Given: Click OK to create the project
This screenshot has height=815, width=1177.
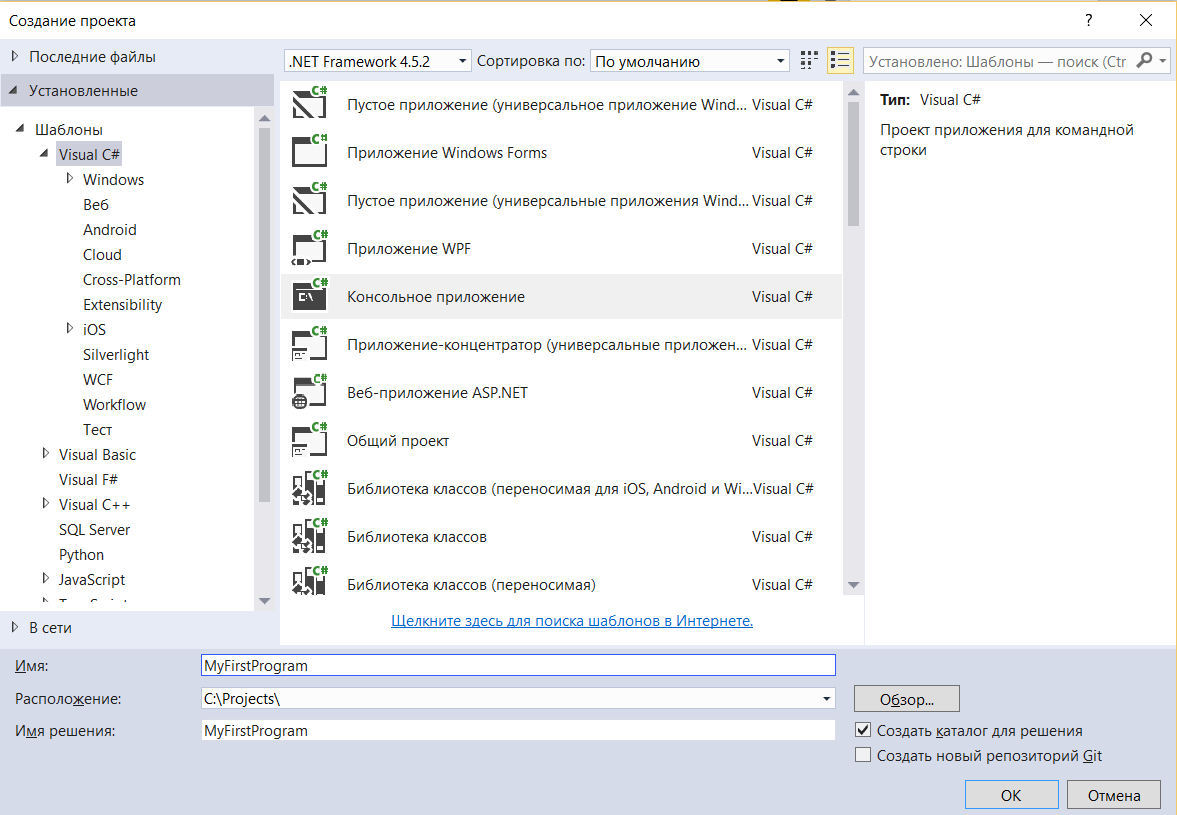Looking at the screenshot, I should click(x=1011, y=795).
